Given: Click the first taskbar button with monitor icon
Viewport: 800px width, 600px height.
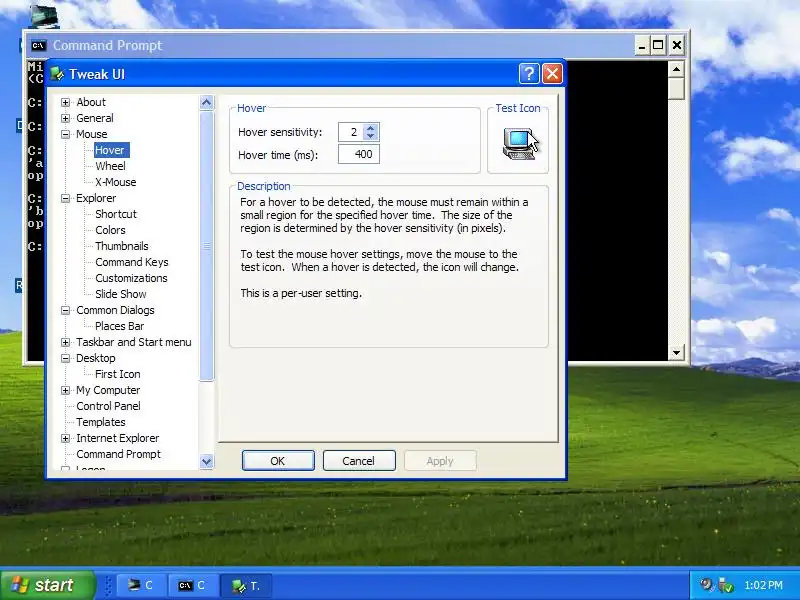Looking at the screenshot, I should [x=141, y=586].
